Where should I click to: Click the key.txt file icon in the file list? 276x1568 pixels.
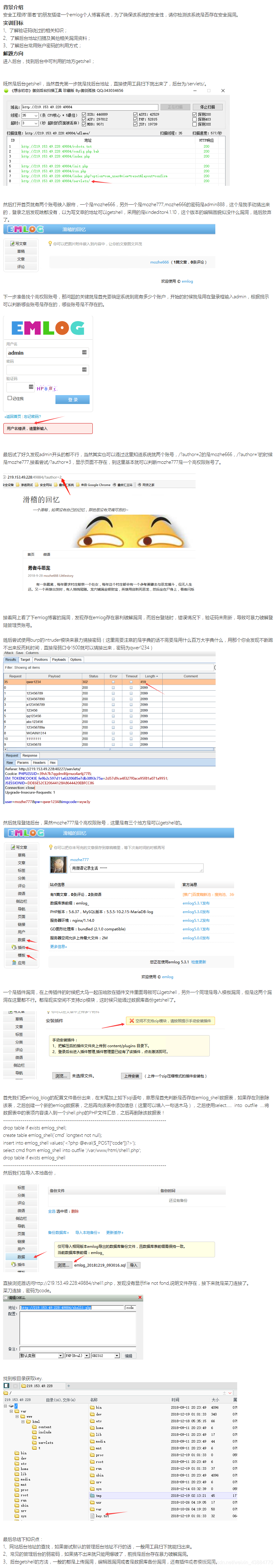point(92,1516)
